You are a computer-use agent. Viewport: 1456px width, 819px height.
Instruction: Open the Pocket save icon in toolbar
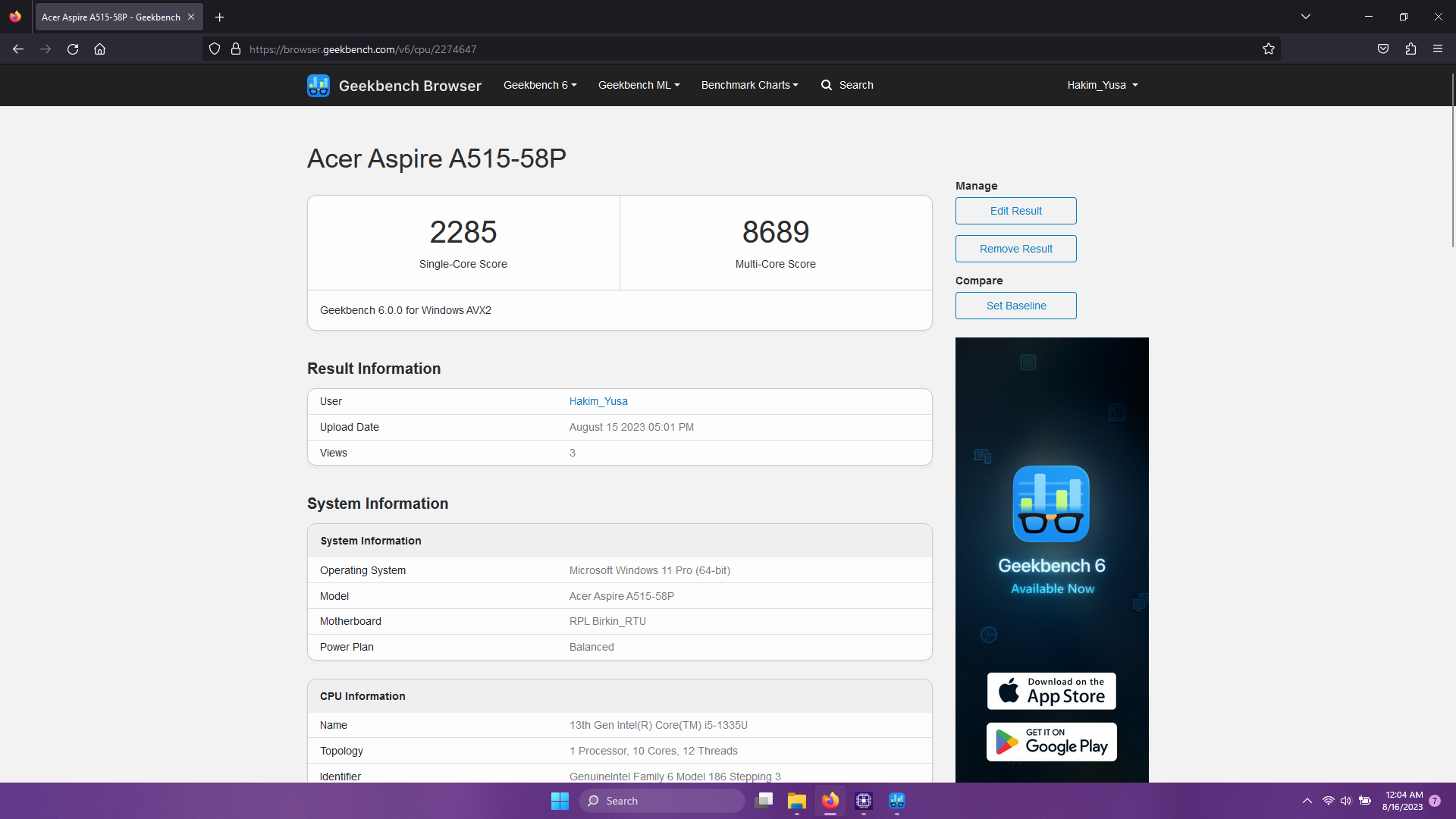pyautogui.click(x=1383, y=49)
